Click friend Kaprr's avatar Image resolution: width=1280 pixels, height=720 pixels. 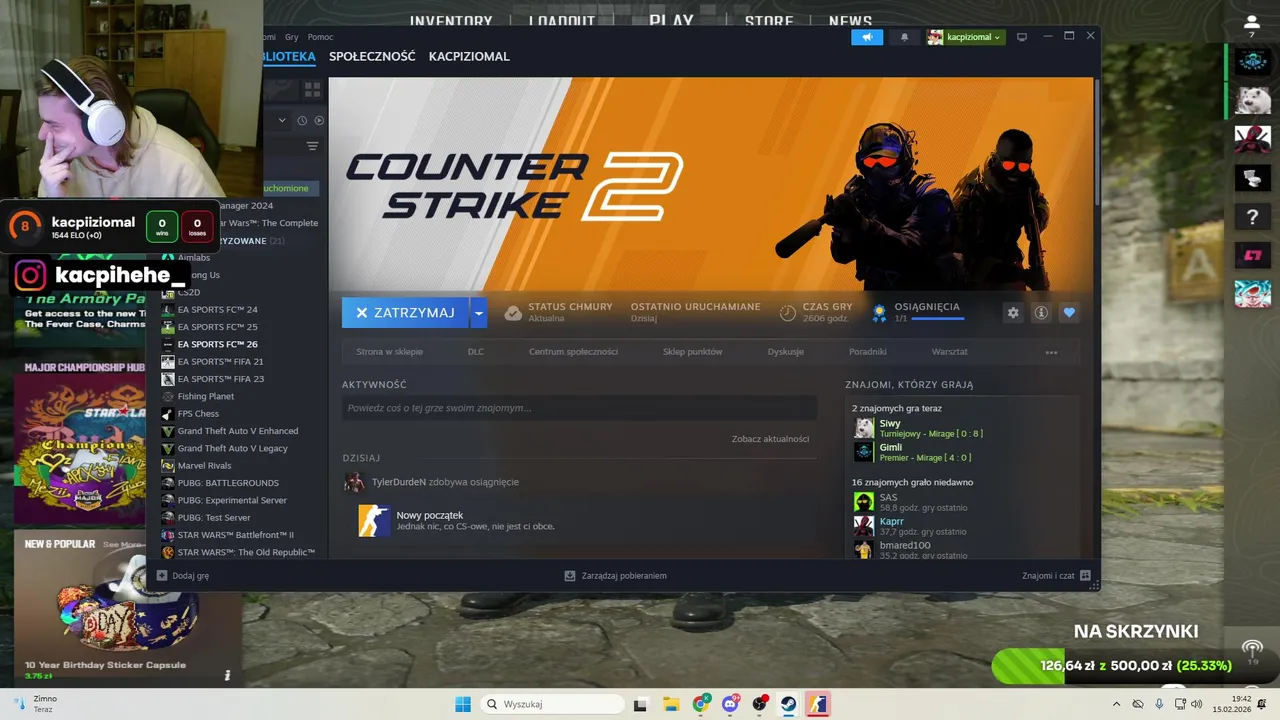pyautogui.click(x=864, y=526)
